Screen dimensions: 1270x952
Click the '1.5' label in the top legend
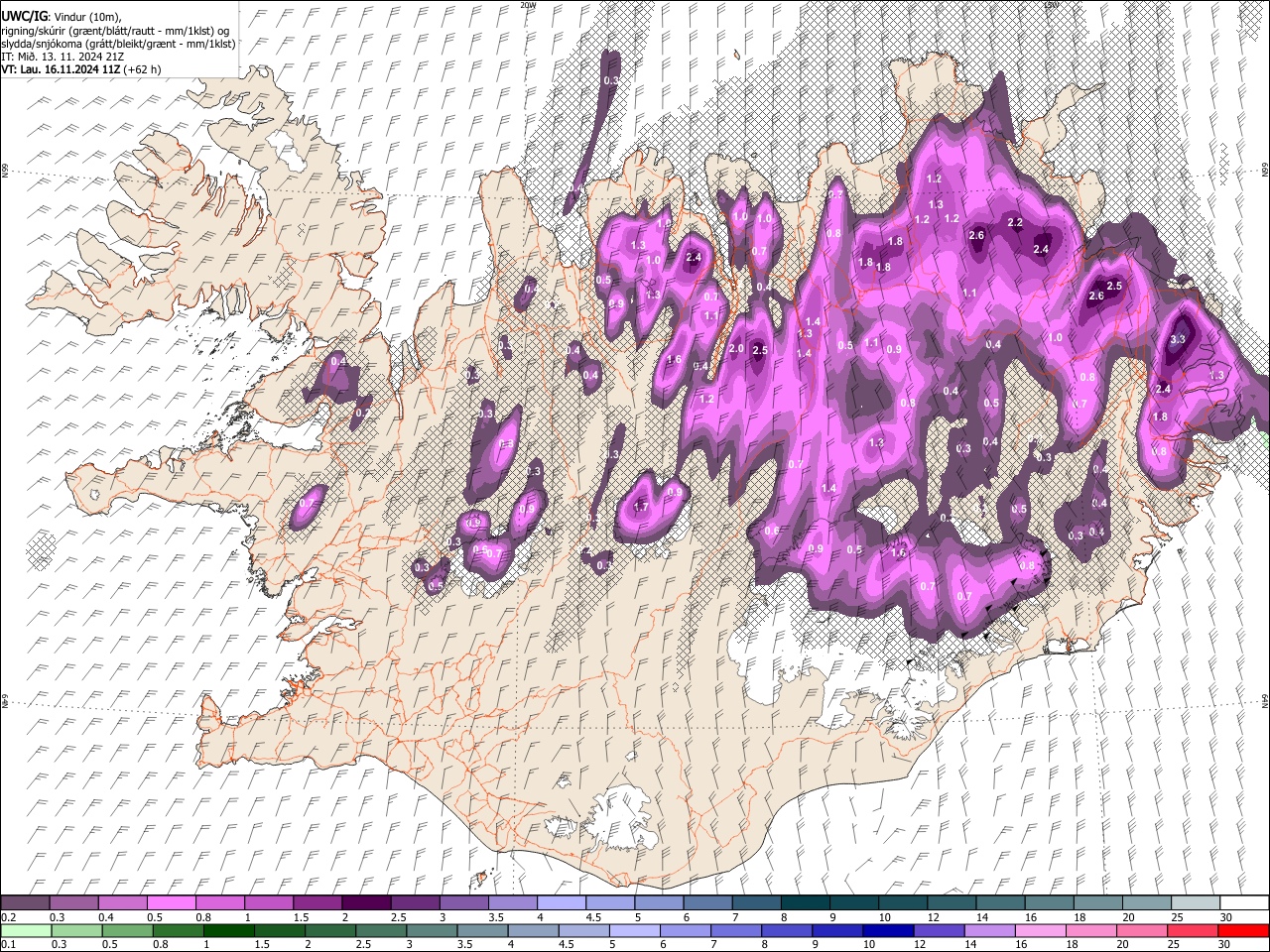tap(301, 917)
